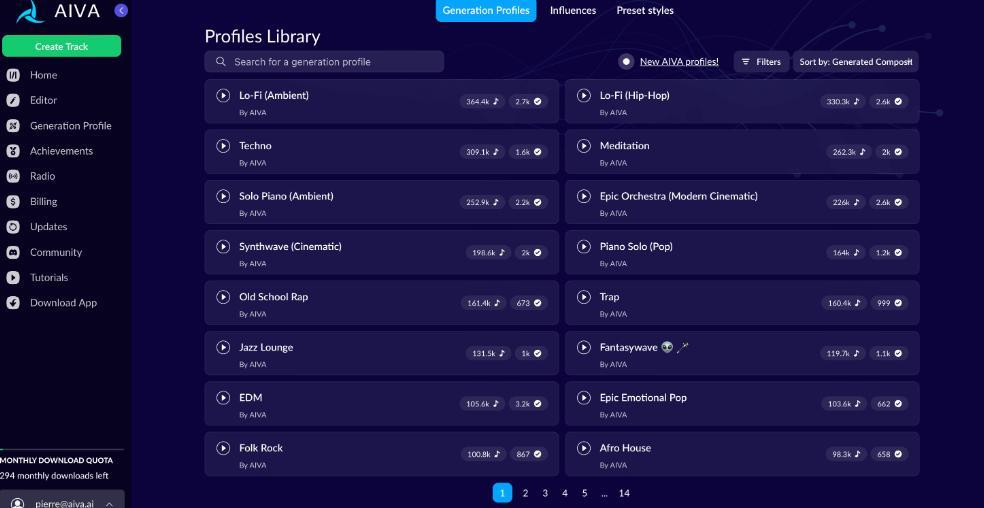Play the Old School Rap preview
The image size is (984, 508).
point(223,297)
